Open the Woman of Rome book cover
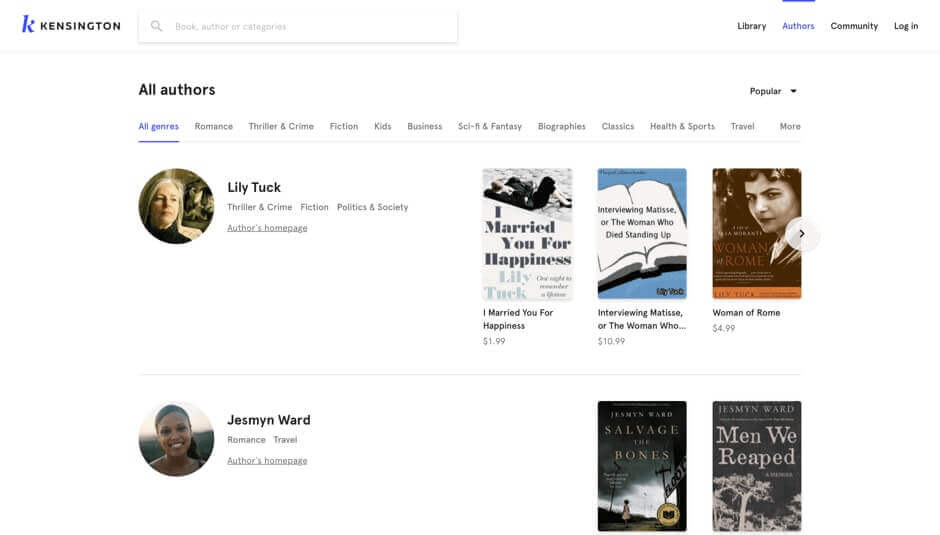The image size is (940, 535). coord(756,233)
